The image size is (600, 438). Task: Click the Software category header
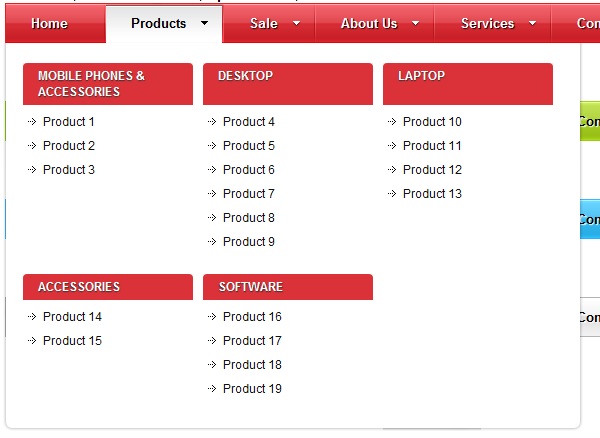pyautogui.click(x=250, y=287)
